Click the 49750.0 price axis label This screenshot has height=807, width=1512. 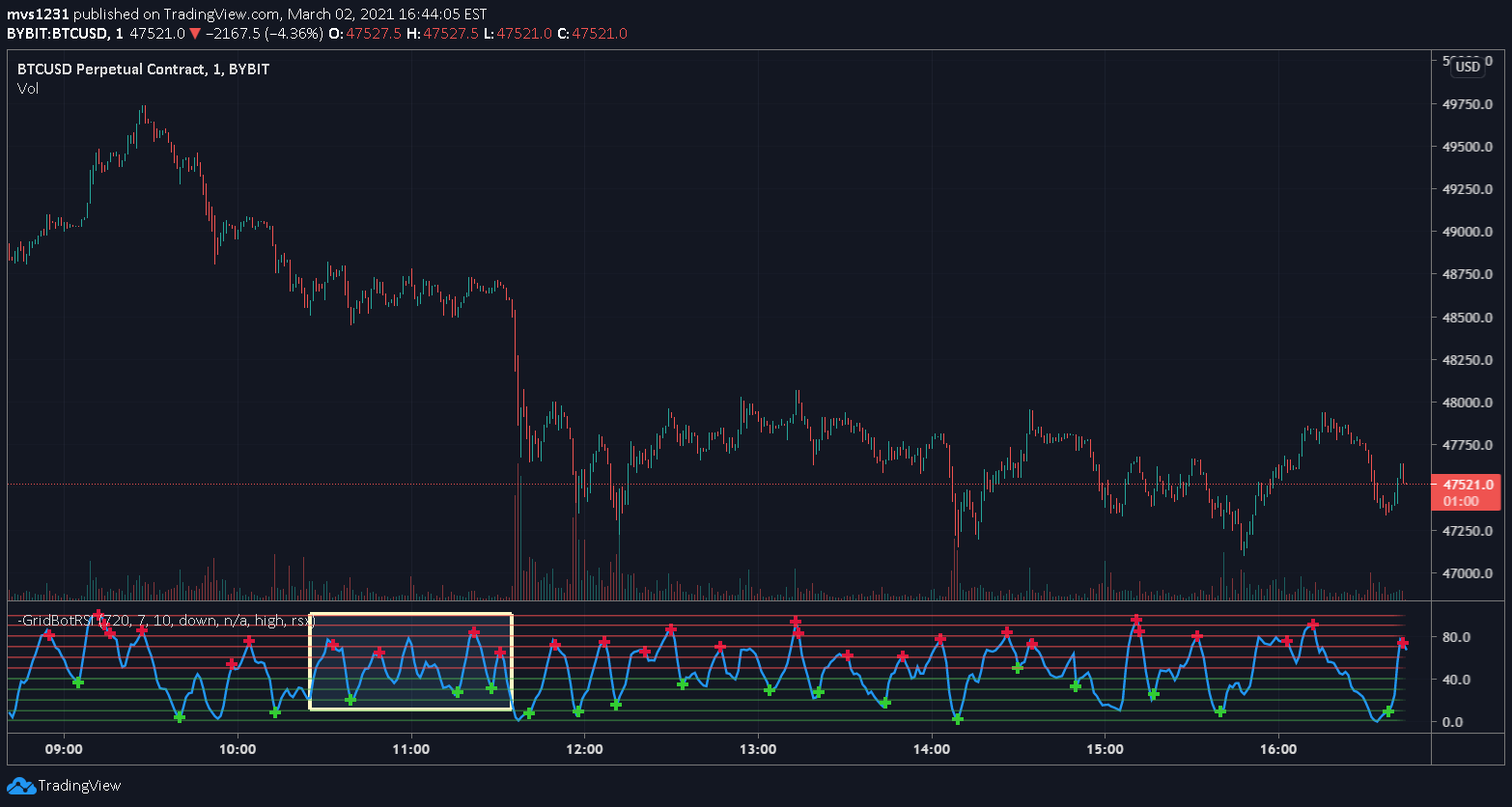pos(1468,105)
